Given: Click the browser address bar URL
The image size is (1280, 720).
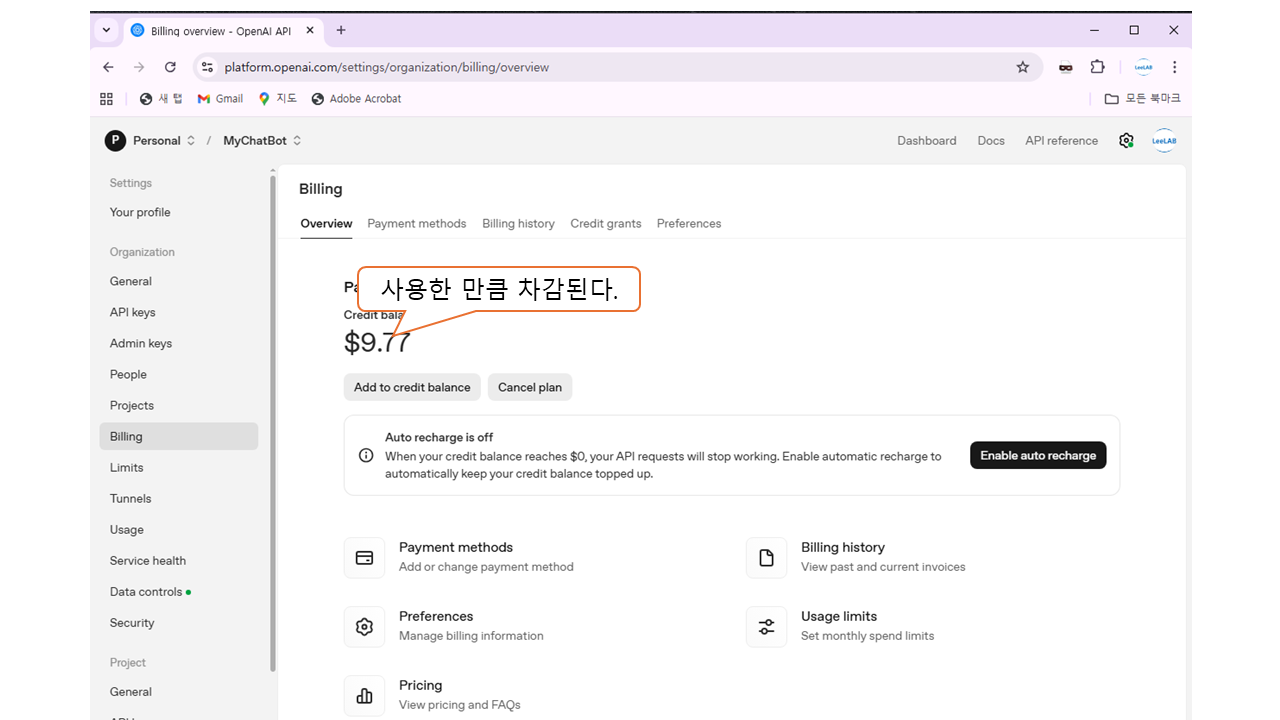Looking at the screenshot, I should tap(386, 67).
